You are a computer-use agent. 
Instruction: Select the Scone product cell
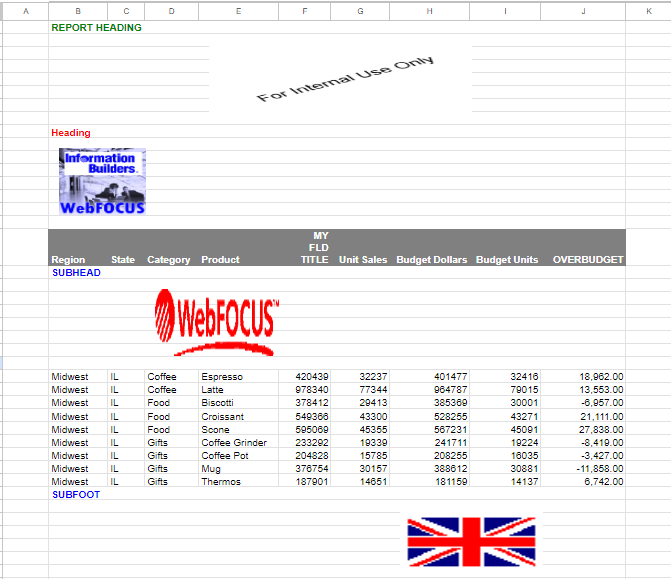click(238, 430)
